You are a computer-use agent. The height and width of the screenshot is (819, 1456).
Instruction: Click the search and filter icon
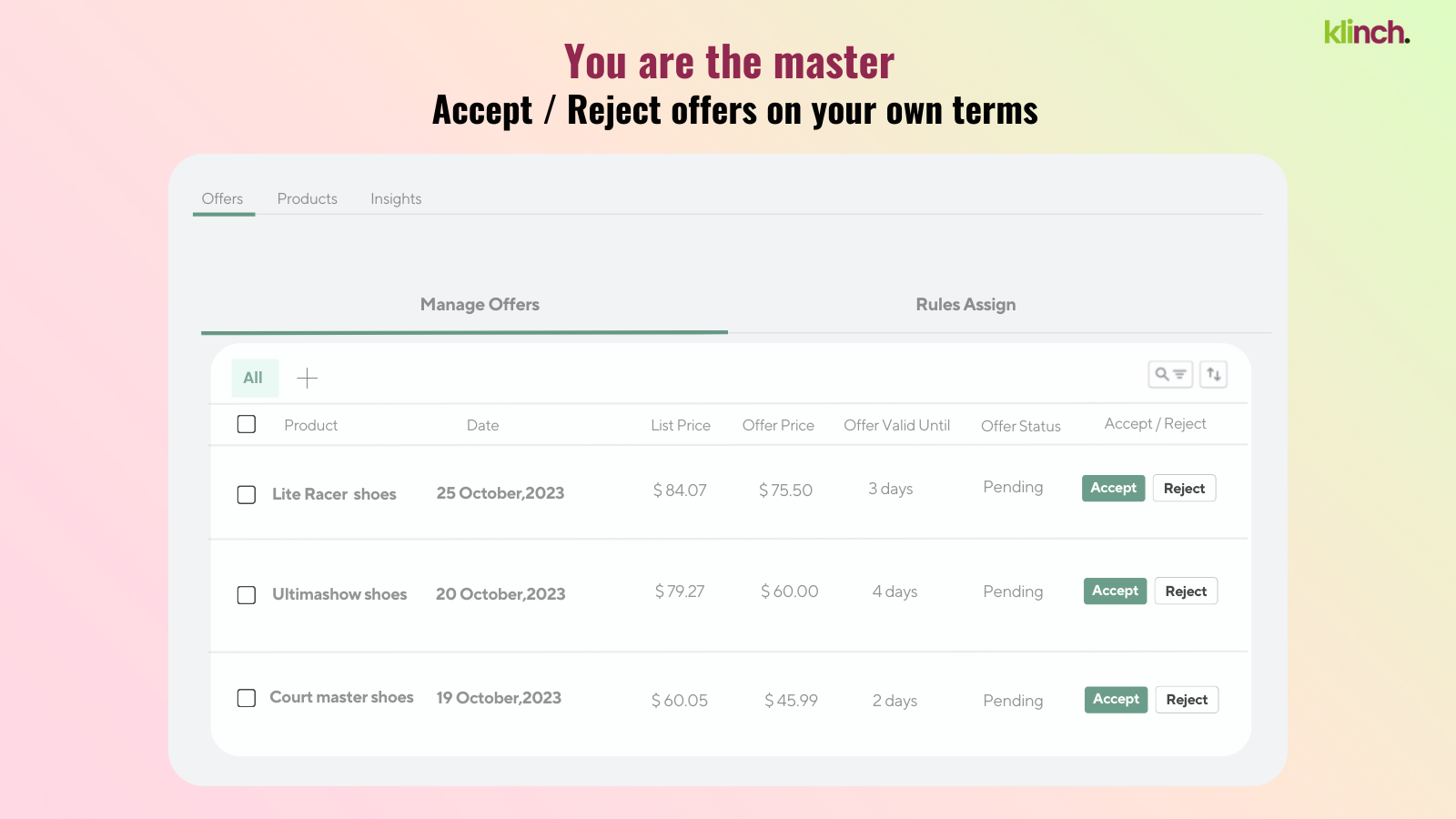point(1170,374)
